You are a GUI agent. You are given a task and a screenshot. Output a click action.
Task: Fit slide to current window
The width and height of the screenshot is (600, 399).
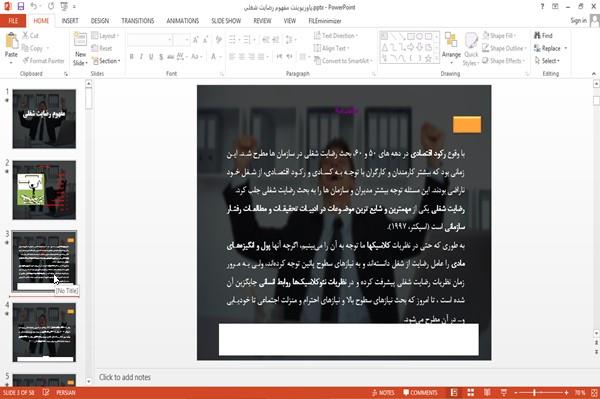[x=594, y=392]
